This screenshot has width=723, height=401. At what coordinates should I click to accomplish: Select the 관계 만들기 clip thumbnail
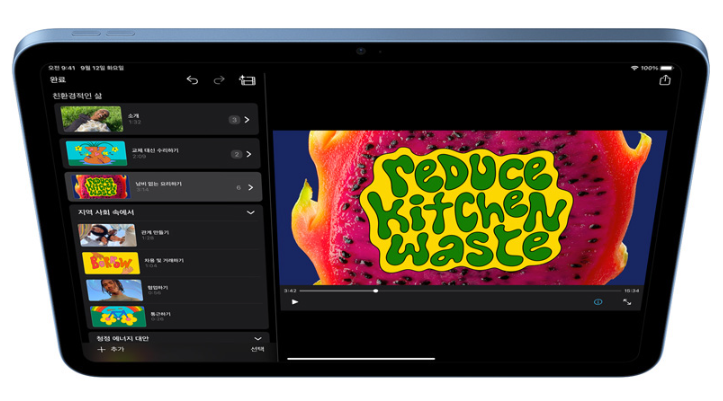coord(107,236)
